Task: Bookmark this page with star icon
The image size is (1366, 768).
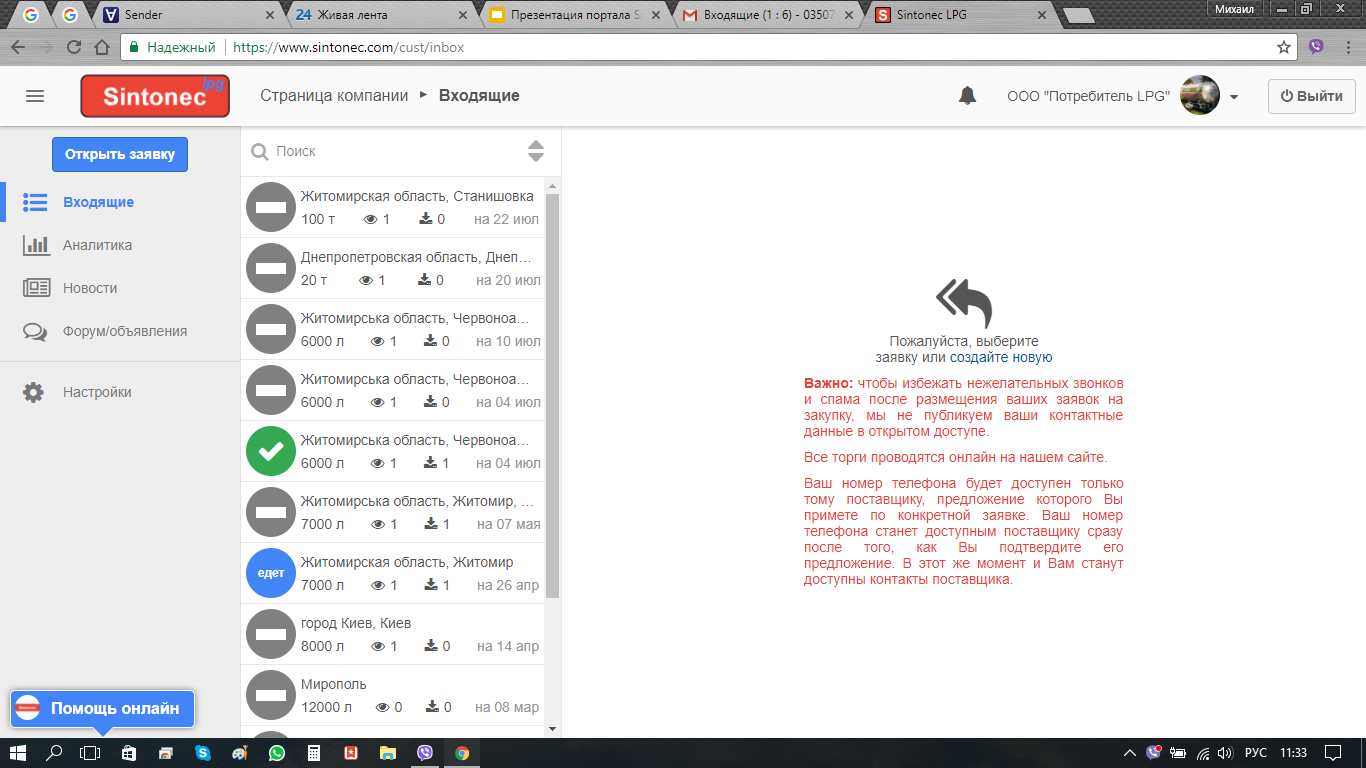Action: coord(1284,47)
